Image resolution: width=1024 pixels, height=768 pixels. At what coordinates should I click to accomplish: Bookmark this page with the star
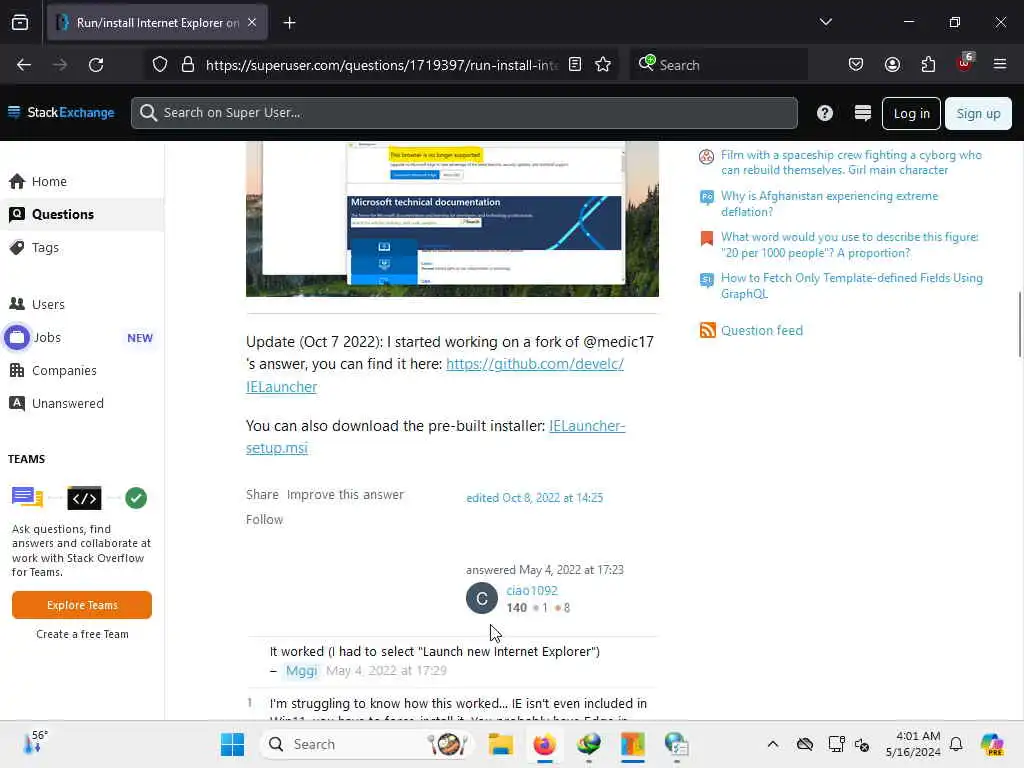coord(603,65)
